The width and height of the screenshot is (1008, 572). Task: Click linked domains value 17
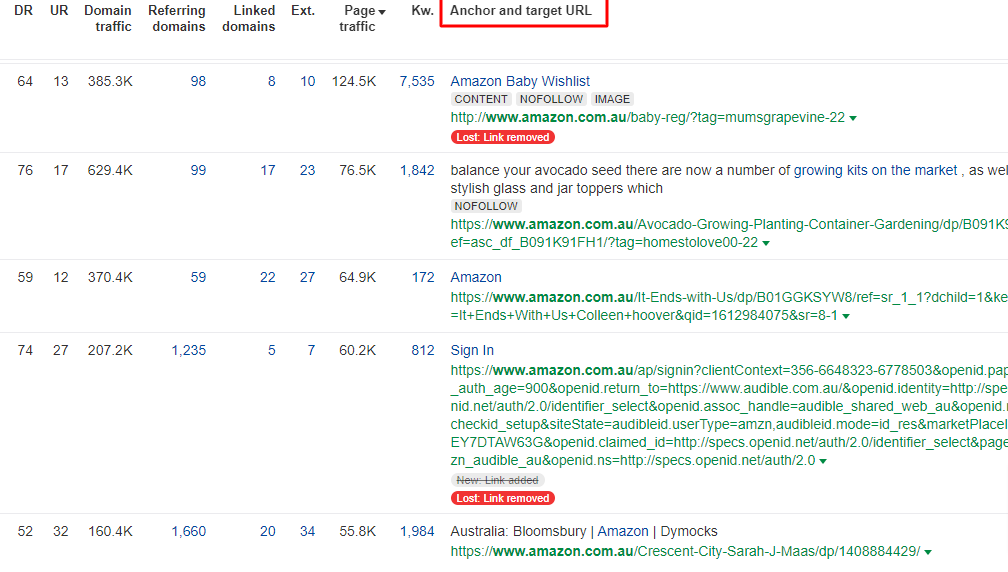(x=267, y=170)
